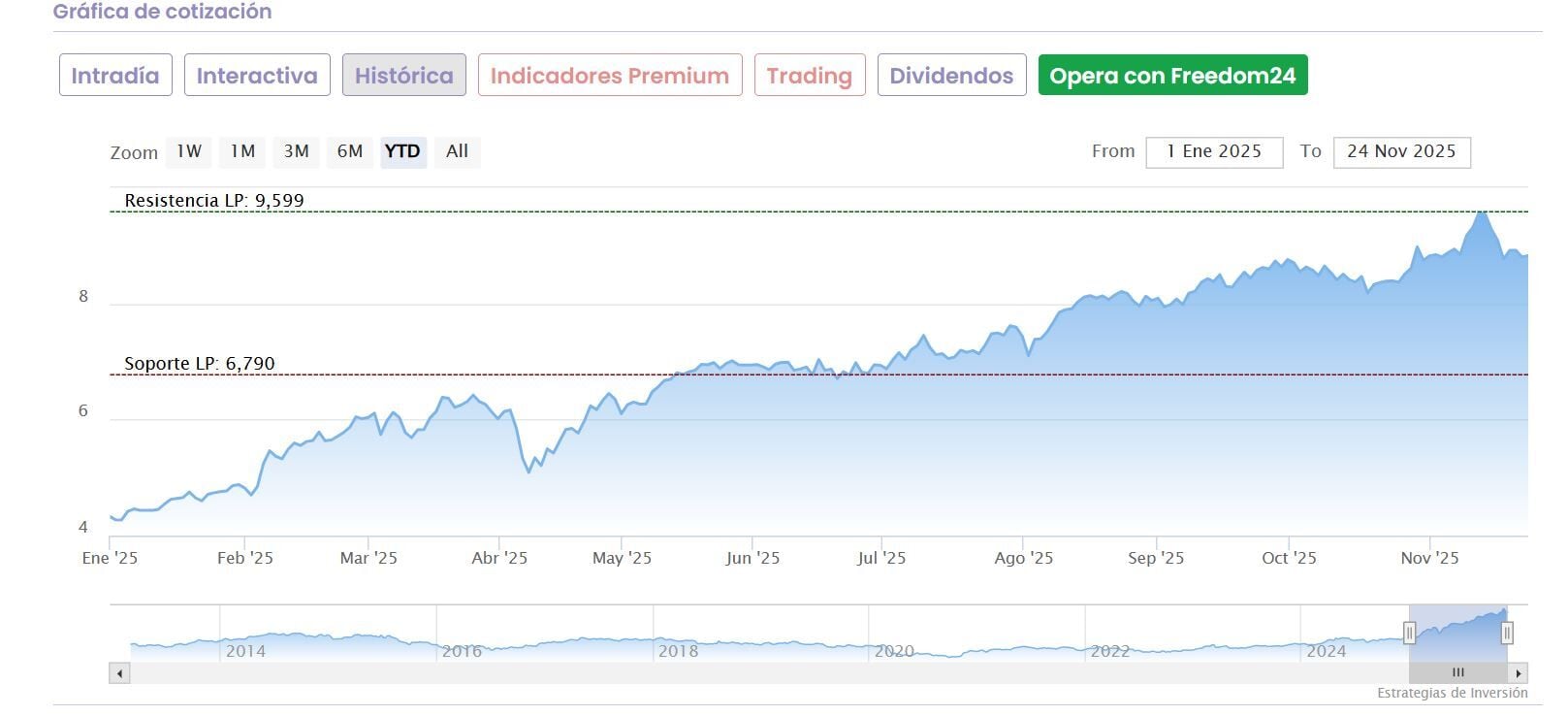Switch to the Intradía tab

115,76
